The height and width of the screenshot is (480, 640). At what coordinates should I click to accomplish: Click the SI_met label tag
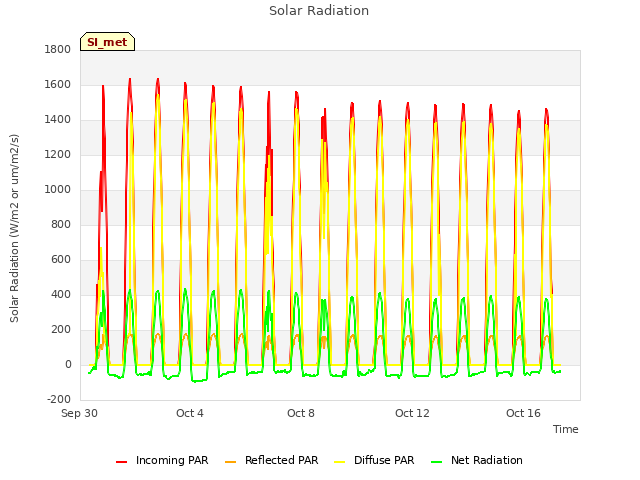(107, 42)
